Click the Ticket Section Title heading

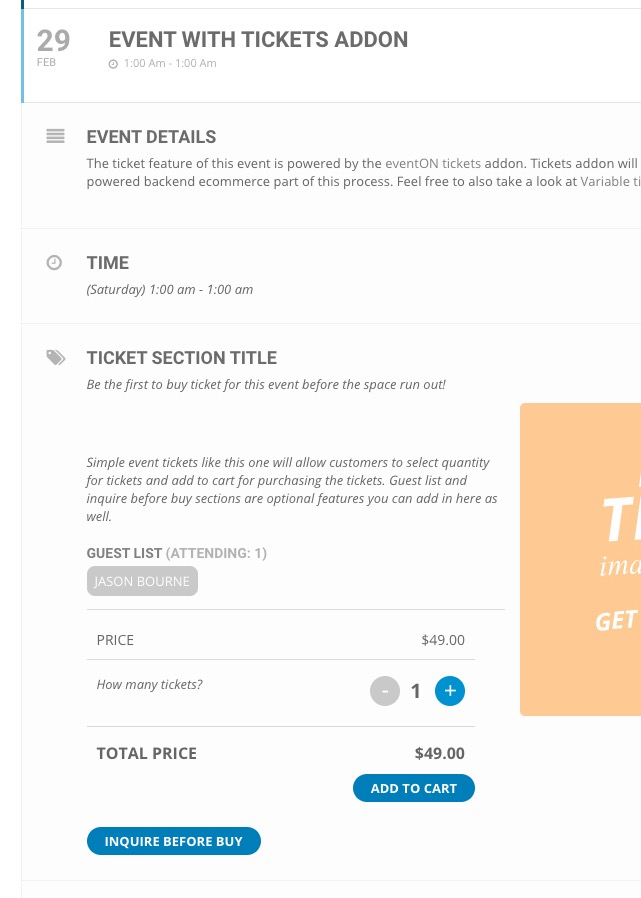[x=181, y=358]
